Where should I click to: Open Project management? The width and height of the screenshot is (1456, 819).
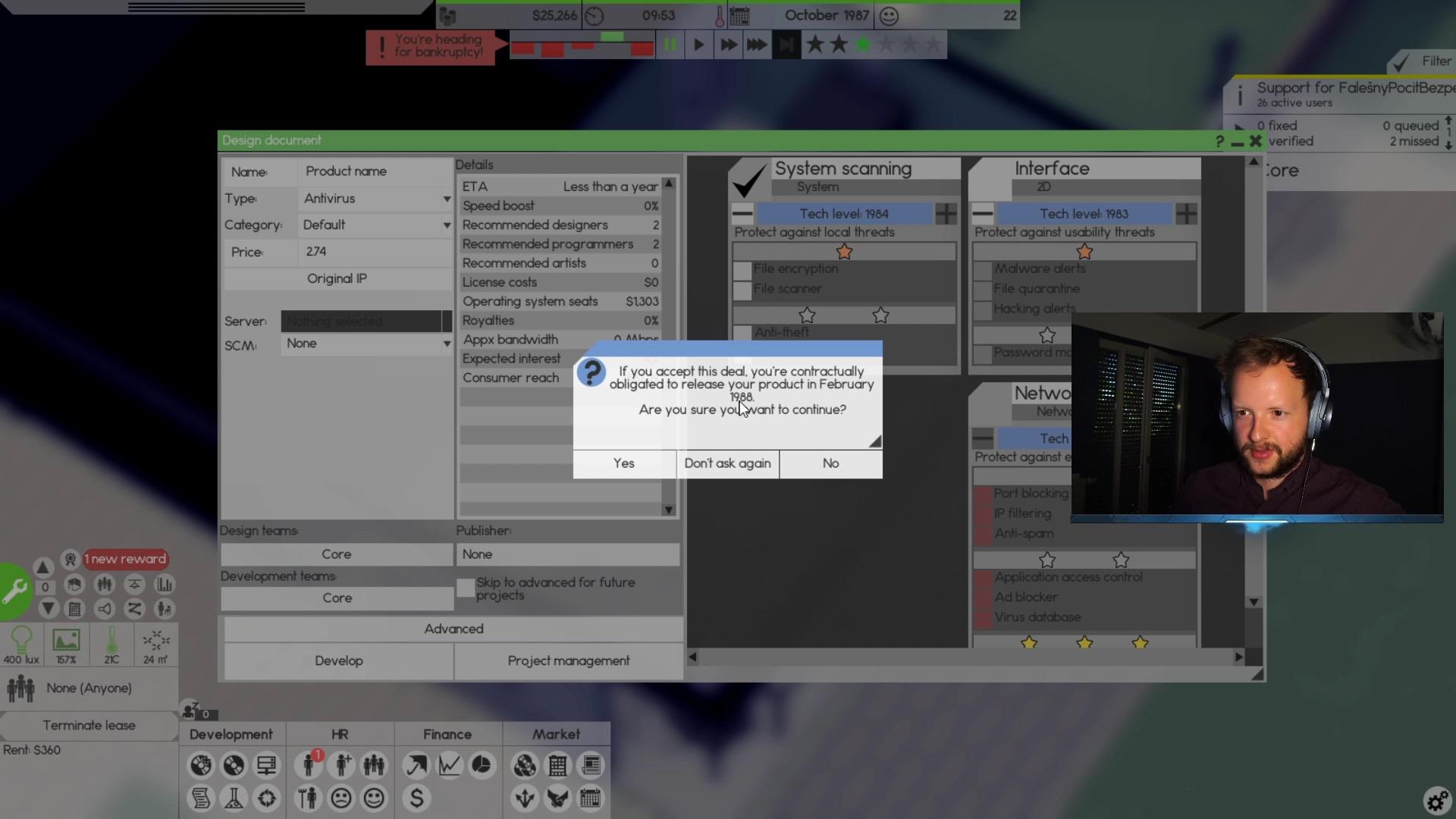569,661
